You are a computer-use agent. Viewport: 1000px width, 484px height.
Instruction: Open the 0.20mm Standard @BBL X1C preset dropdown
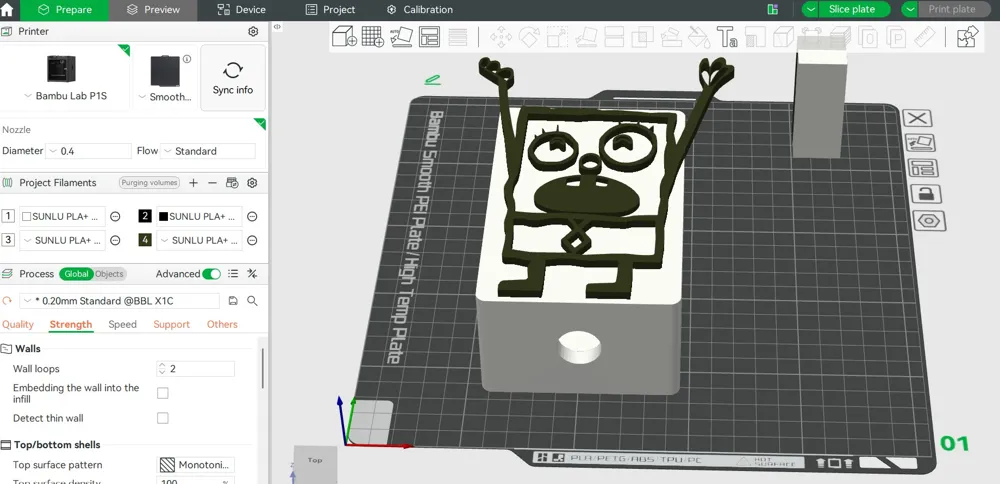tap(119, 301)
